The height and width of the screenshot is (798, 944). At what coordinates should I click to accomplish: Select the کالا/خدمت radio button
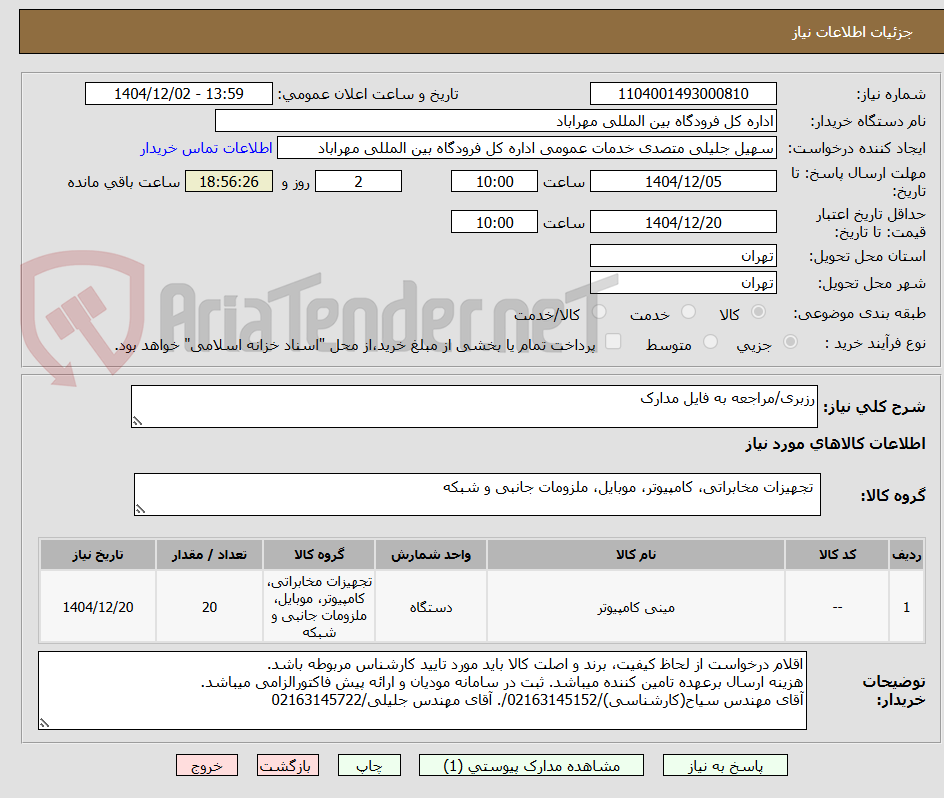pyautogui.click(x=599, y=312)
